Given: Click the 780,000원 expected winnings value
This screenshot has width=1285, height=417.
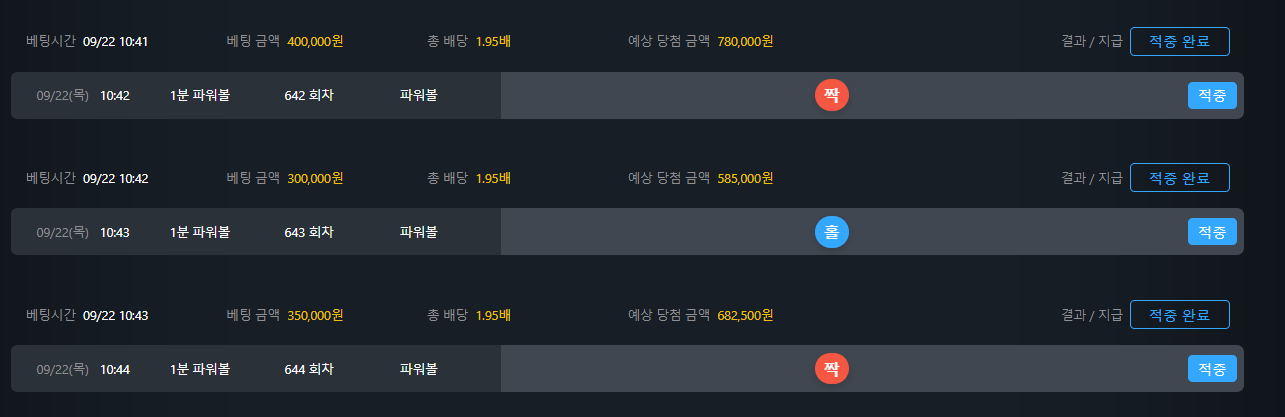Looking at the screenshot, I should pos(745,42).
